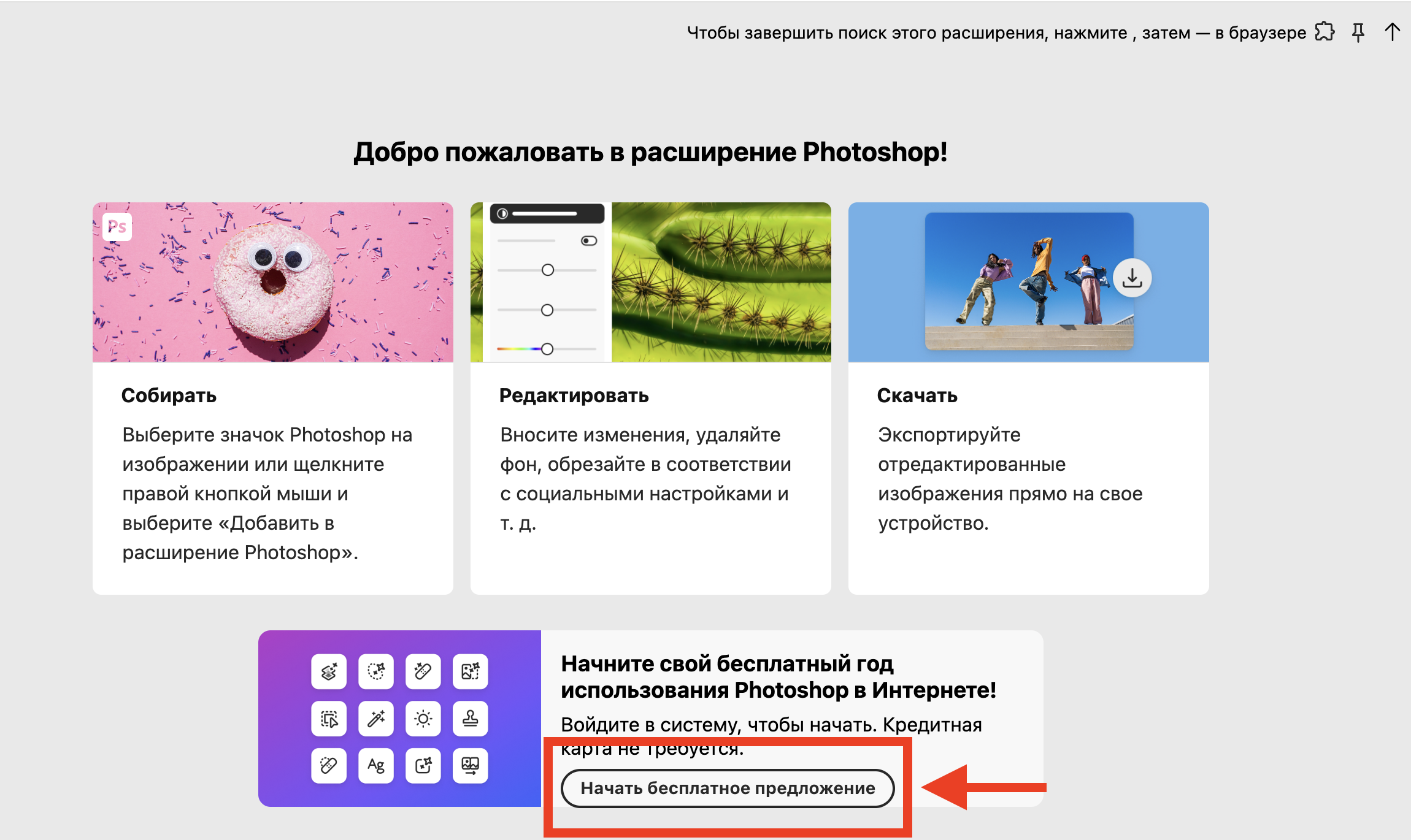
Task: Click the marquee selection tool icon
Action: 328,719
